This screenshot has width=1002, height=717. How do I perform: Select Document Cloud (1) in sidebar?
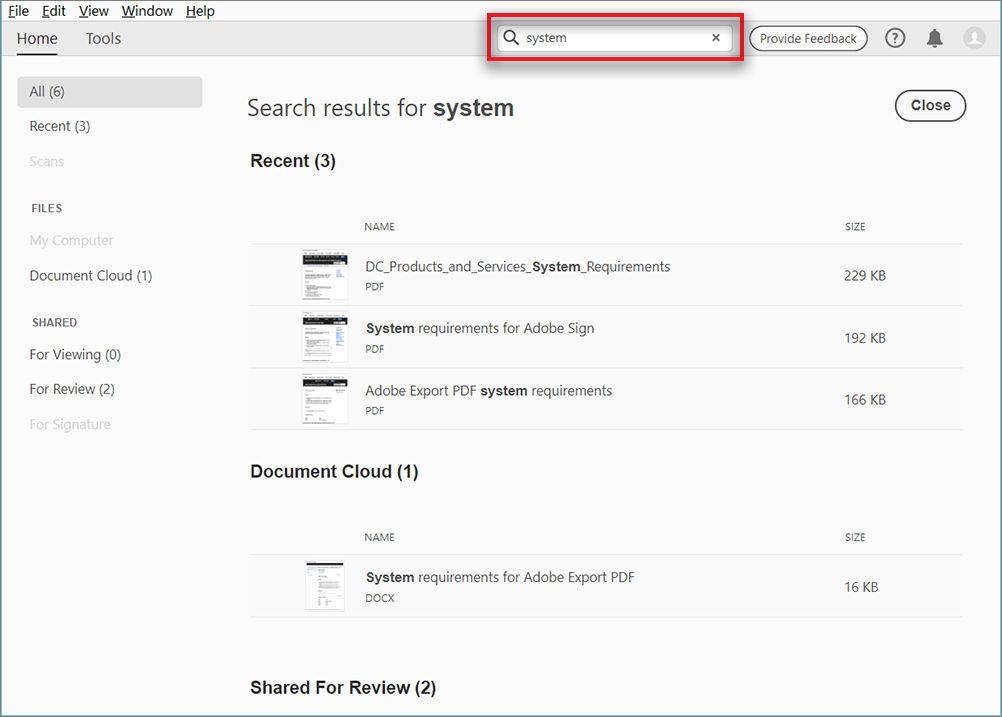point(91,276)
